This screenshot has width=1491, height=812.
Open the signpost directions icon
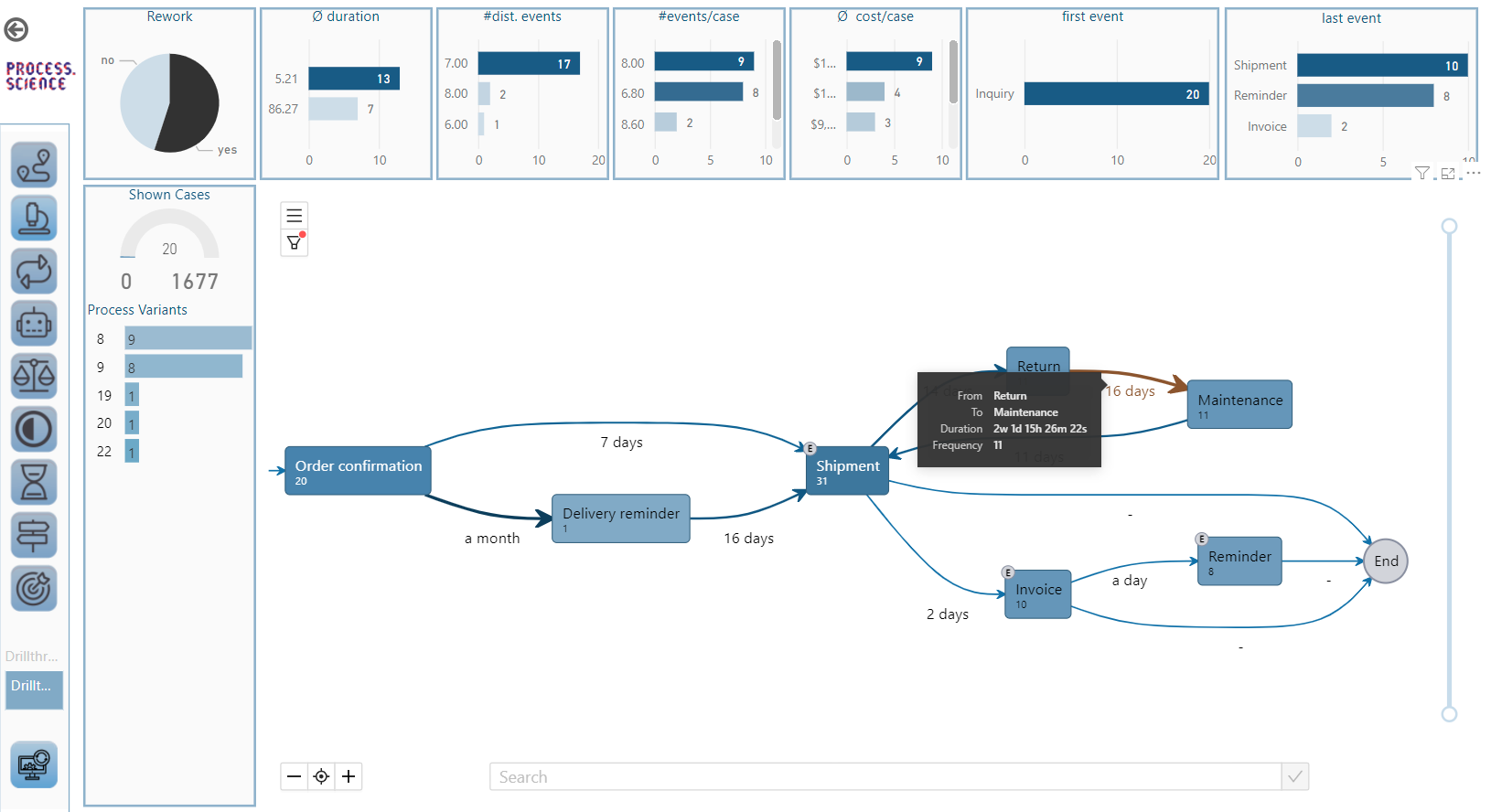[x=34, y=535]
